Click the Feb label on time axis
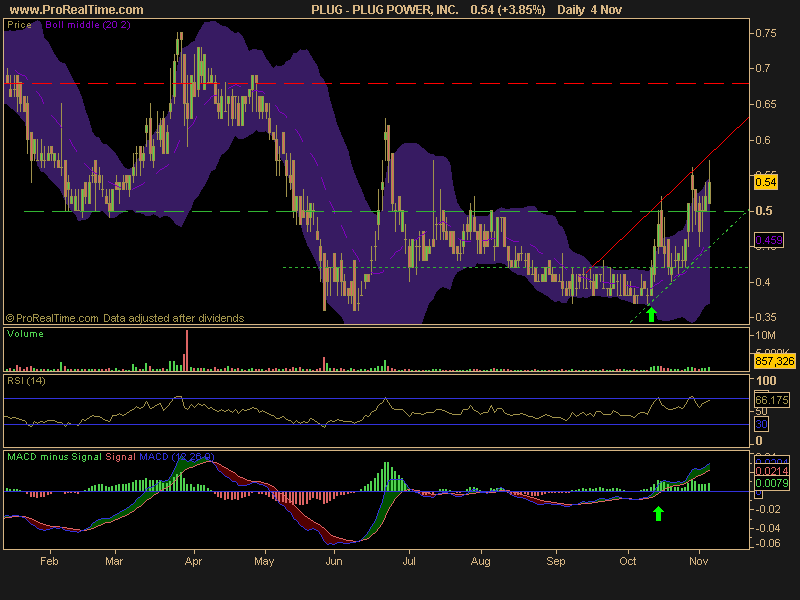The image size is (800, 600). 49,561
